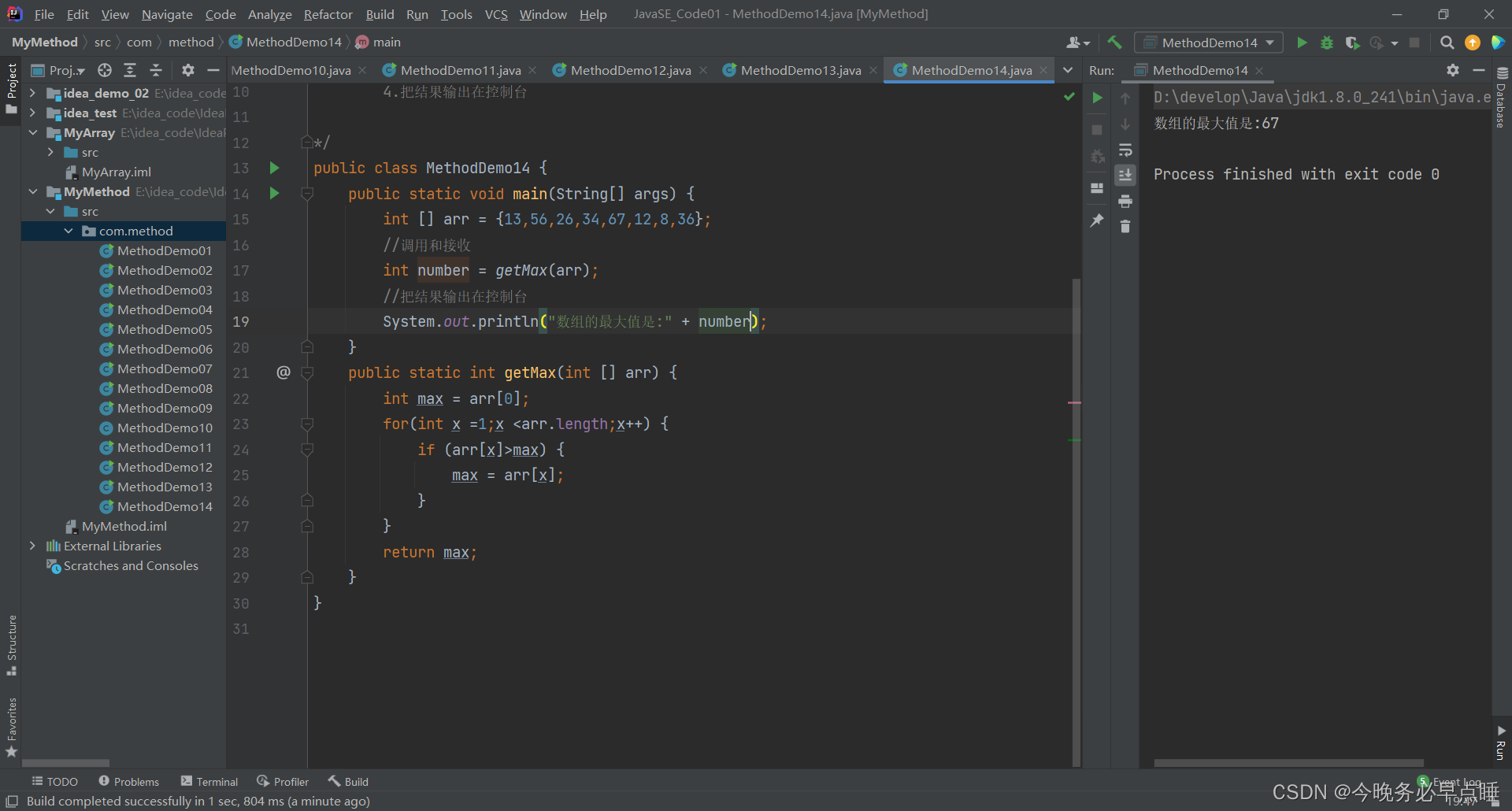Open the Navigate menu

click(167, 14)
